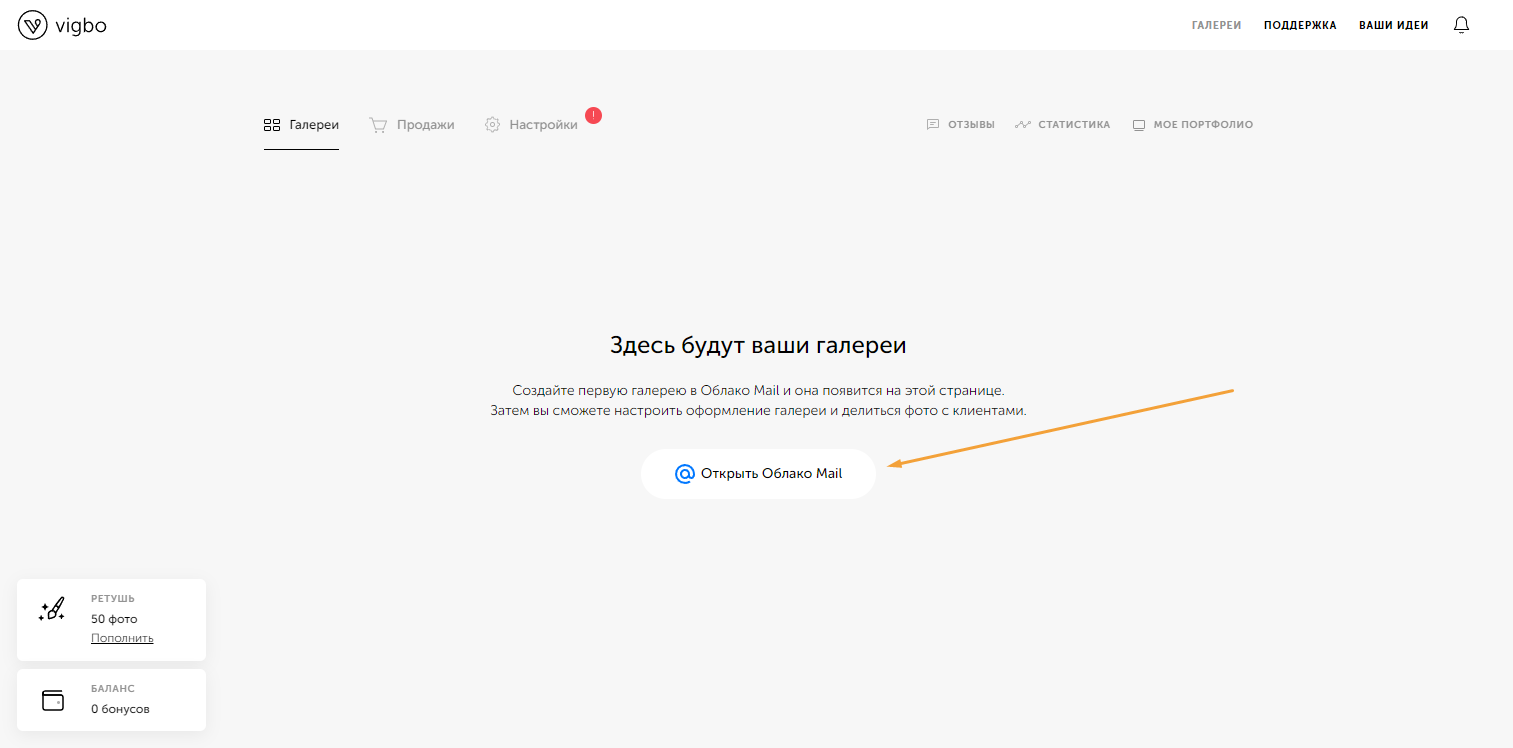Open МОЕ ПОРТФОЛИО
The width and height of the screenshot is (1513, 748).
click(1192, 125)
